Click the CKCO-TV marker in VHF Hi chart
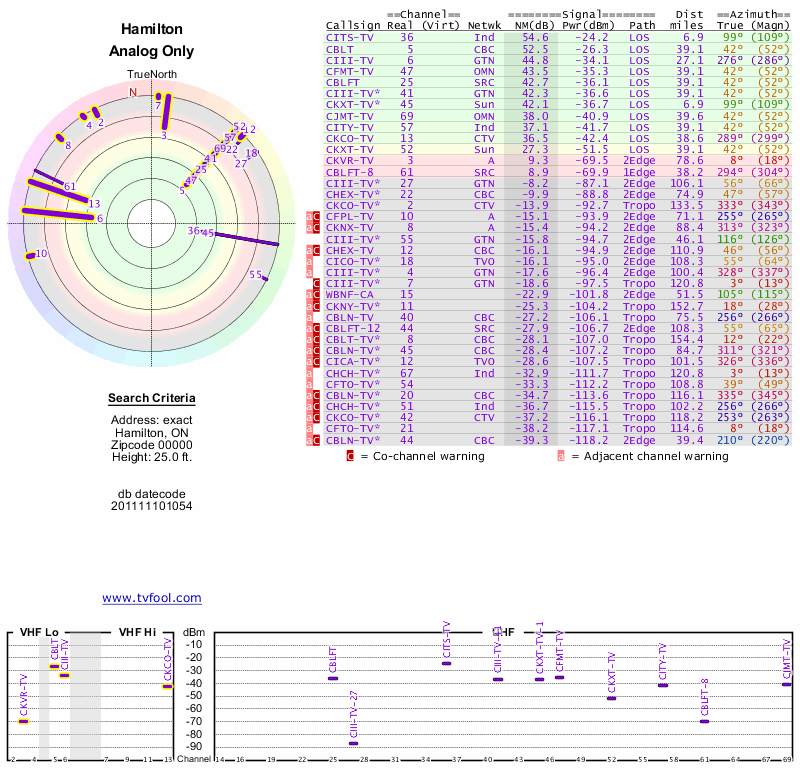 coord(168,686)
